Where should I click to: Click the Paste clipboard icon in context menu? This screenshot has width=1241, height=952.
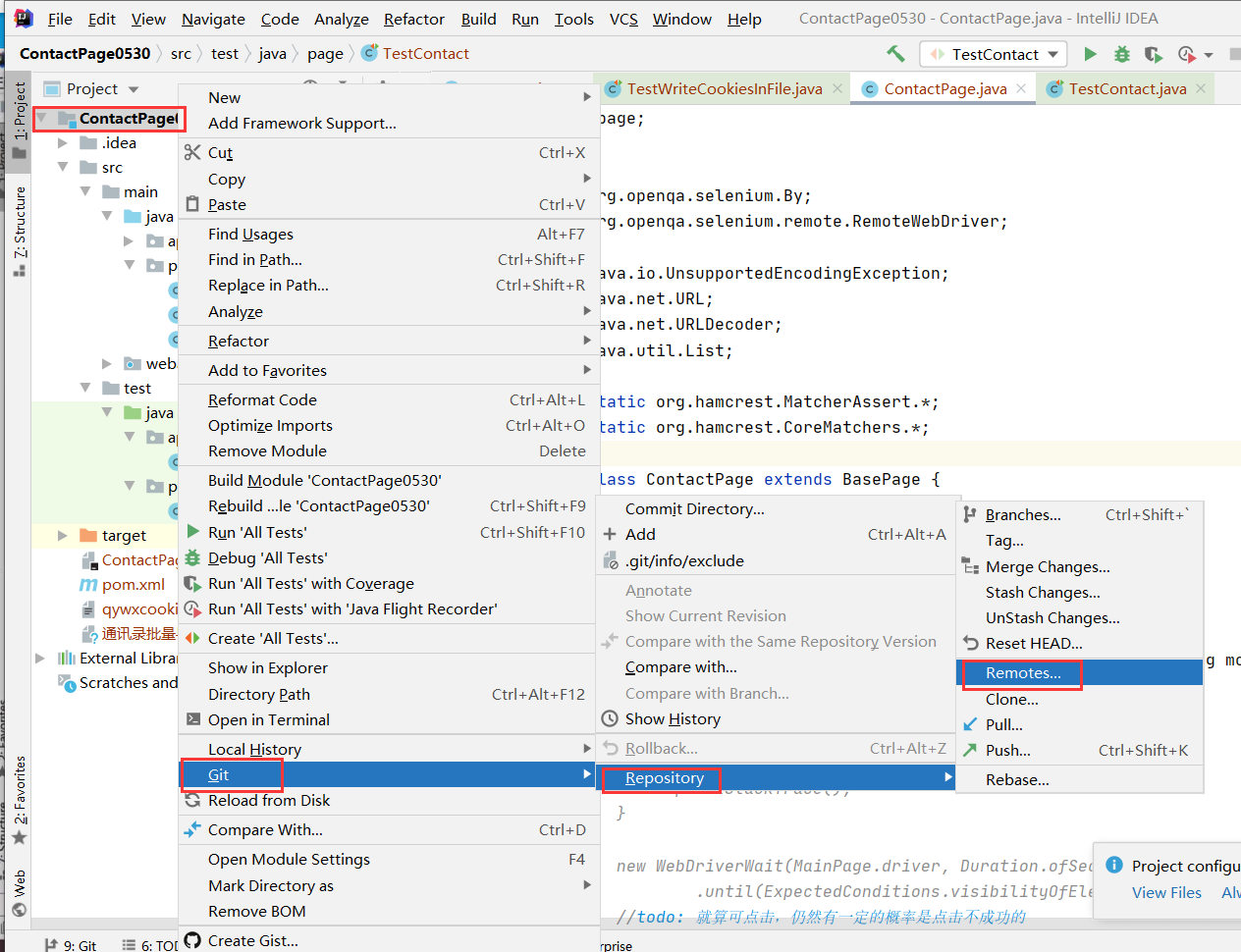coord(192,204)
